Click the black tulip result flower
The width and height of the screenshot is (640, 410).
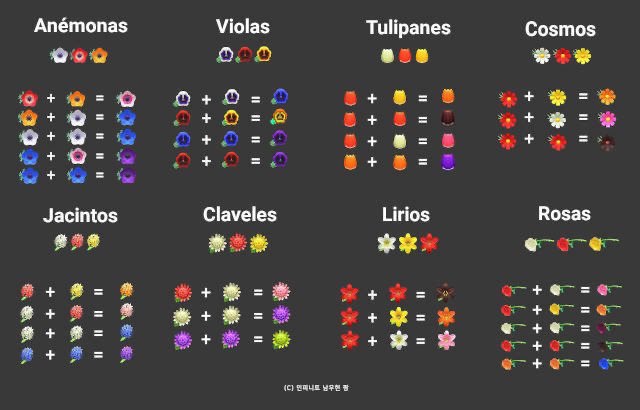point(448,119)
